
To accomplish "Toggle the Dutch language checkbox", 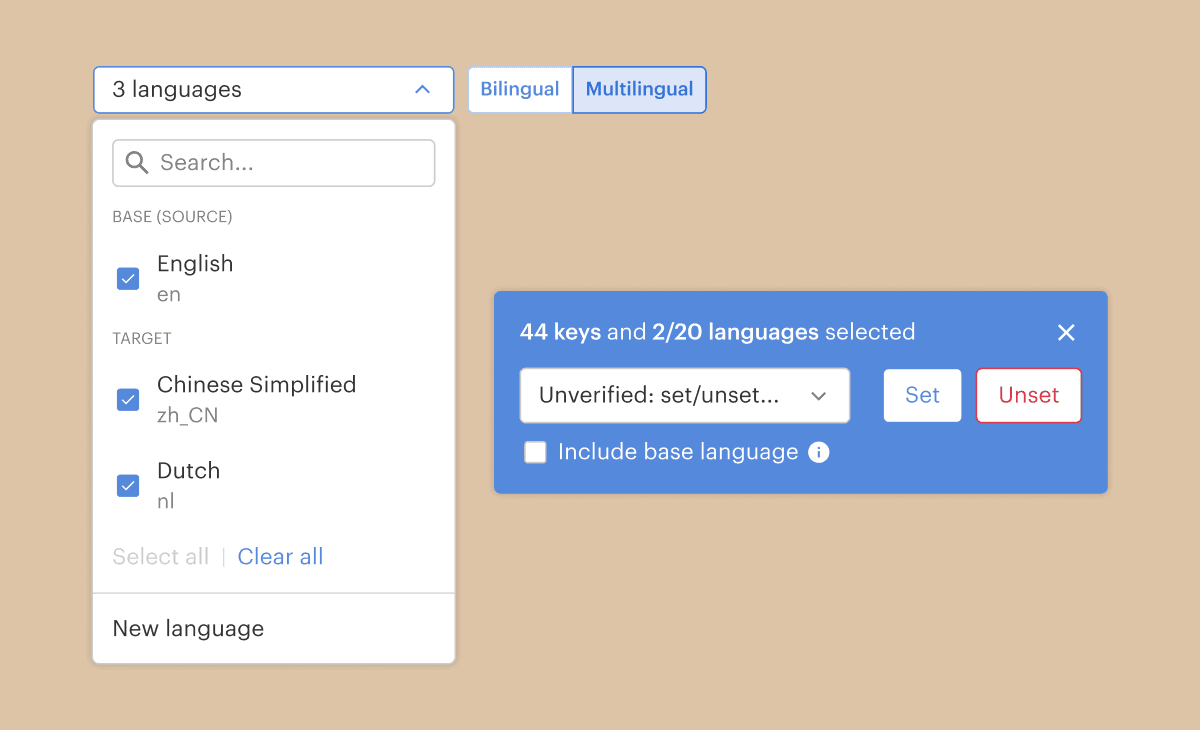I will 128,486.
